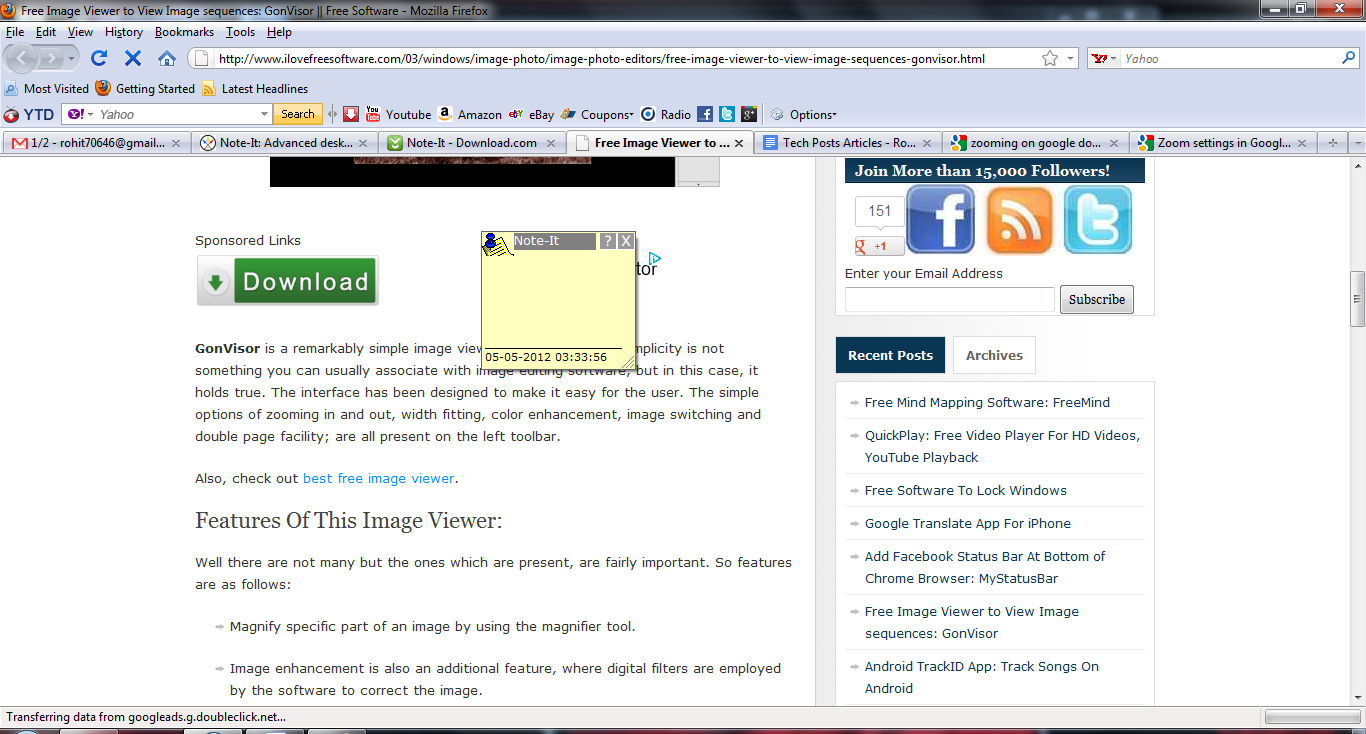
Task: Click the page vertical scrollbar thumb
Action: pyautogui.click(x=1357, y=299)
